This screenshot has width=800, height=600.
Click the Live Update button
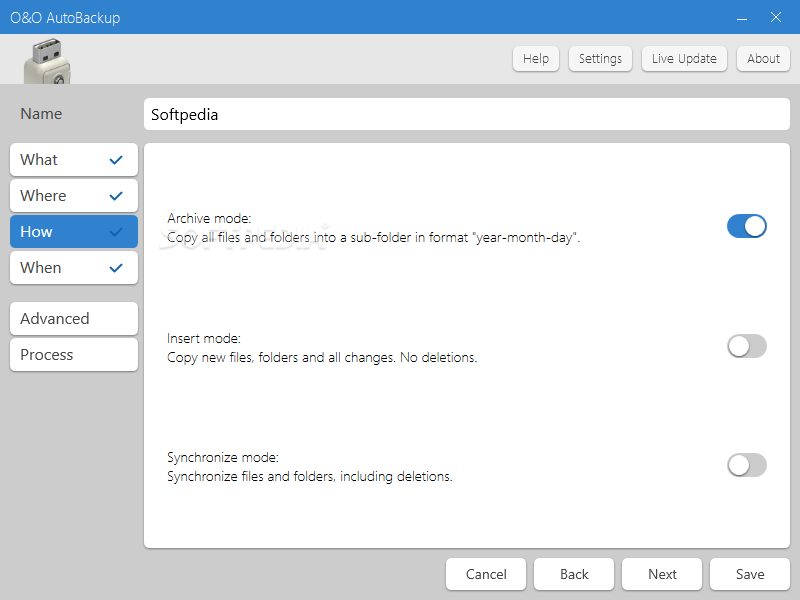[684, 59]
